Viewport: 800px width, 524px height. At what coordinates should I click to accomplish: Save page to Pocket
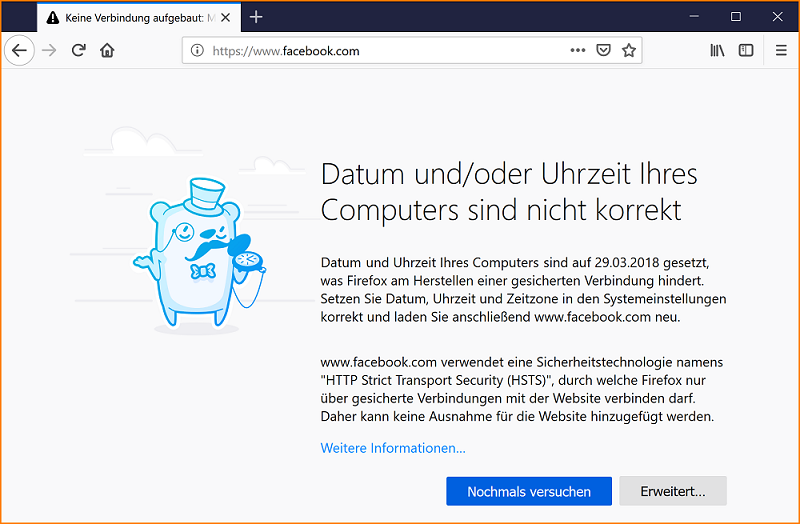[604, 50]
